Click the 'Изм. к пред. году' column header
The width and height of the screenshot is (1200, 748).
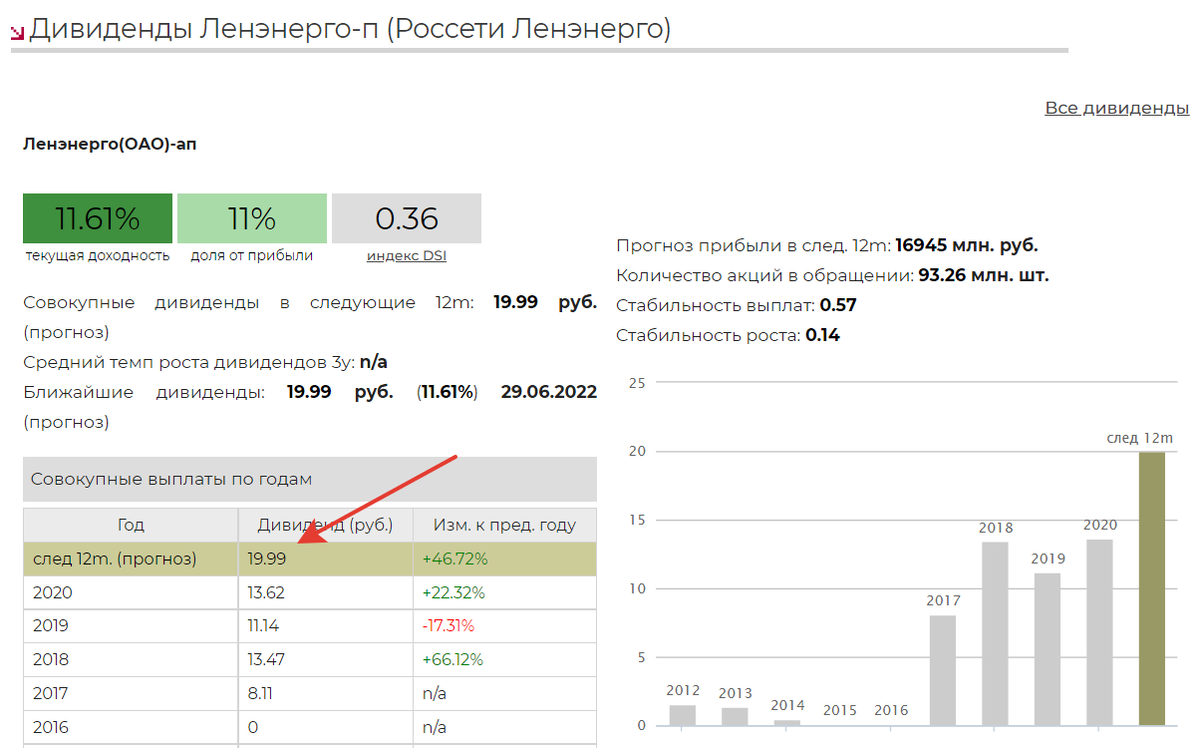pos(505,525)
